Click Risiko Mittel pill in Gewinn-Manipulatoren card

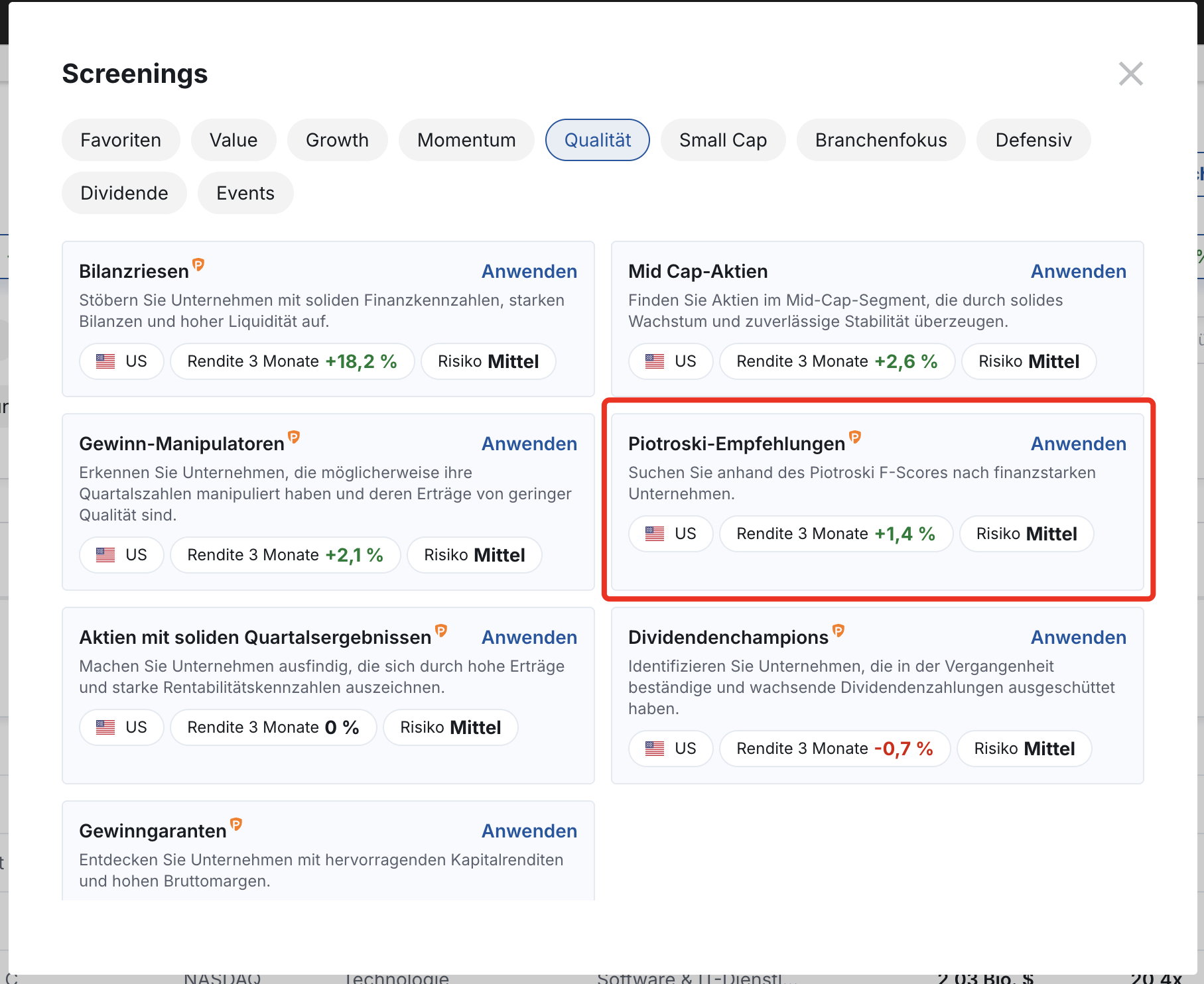(474, 555)
